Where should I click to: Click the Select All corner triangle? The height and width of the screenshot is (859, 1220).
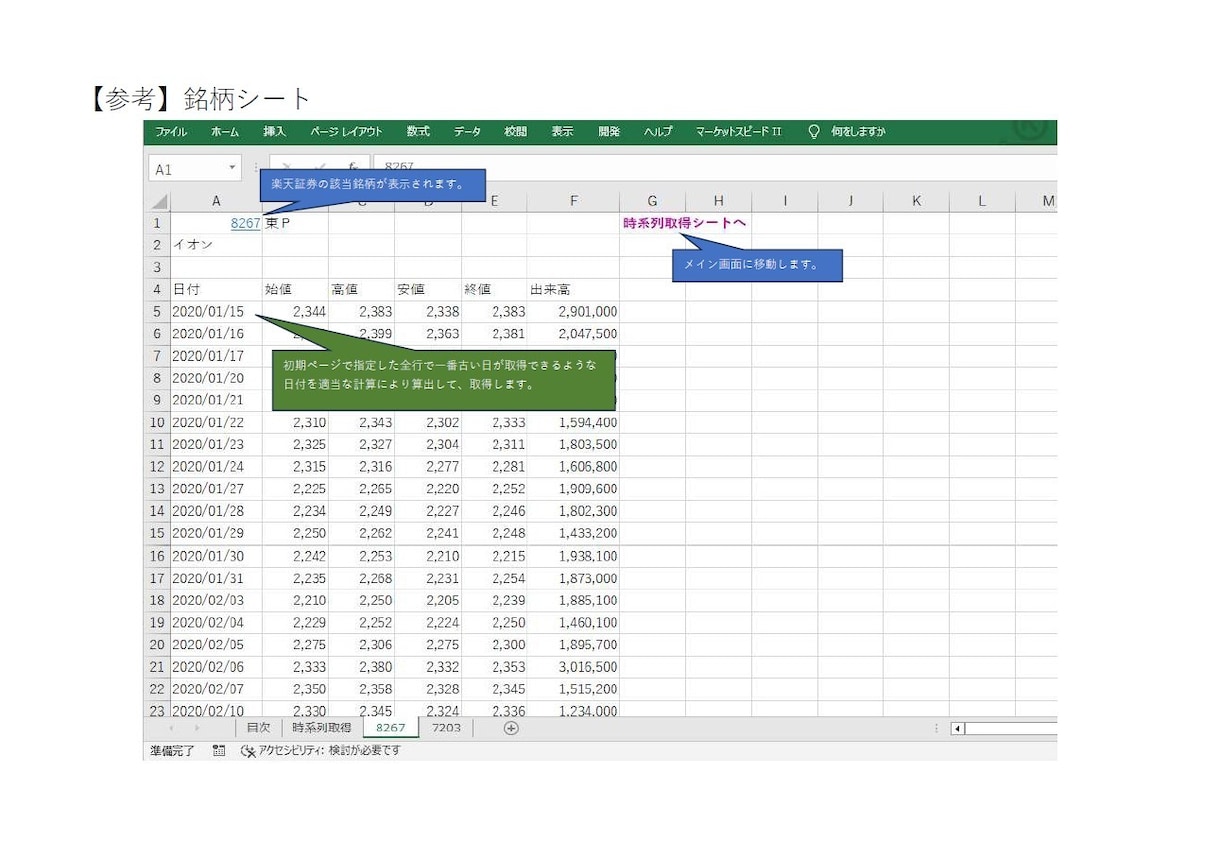click(160, 202)
